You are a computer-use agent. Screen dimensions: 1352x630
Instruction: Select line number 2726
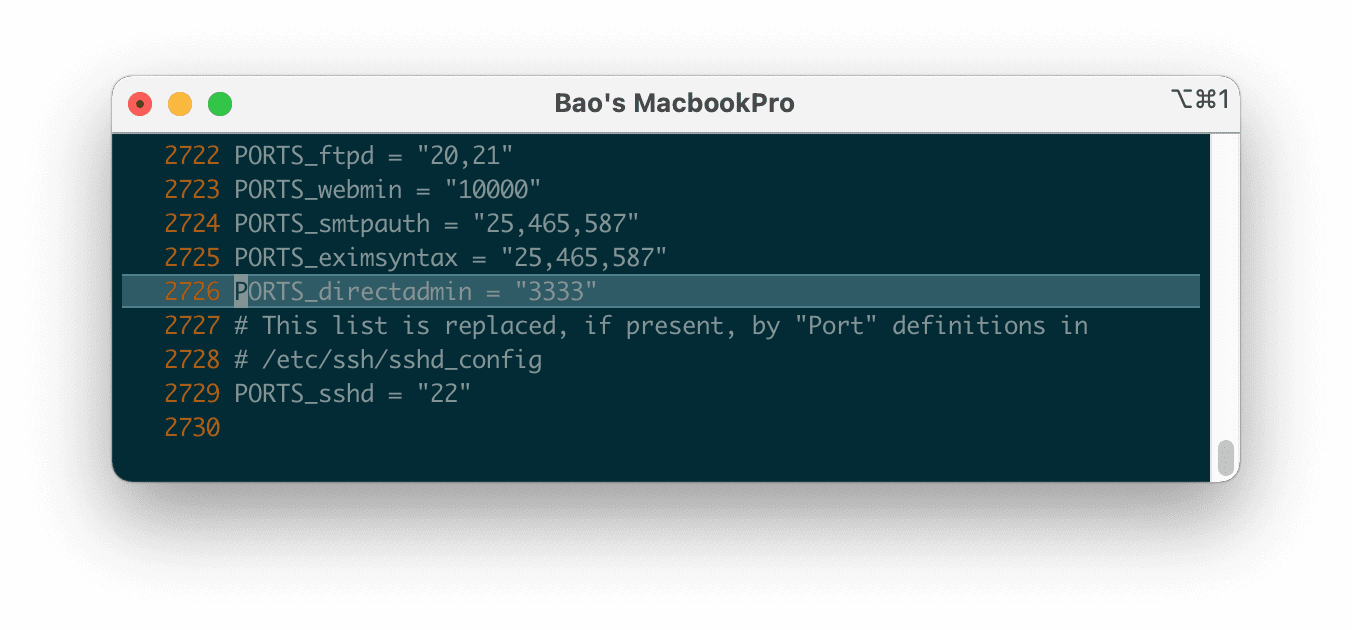pos(192,291)
